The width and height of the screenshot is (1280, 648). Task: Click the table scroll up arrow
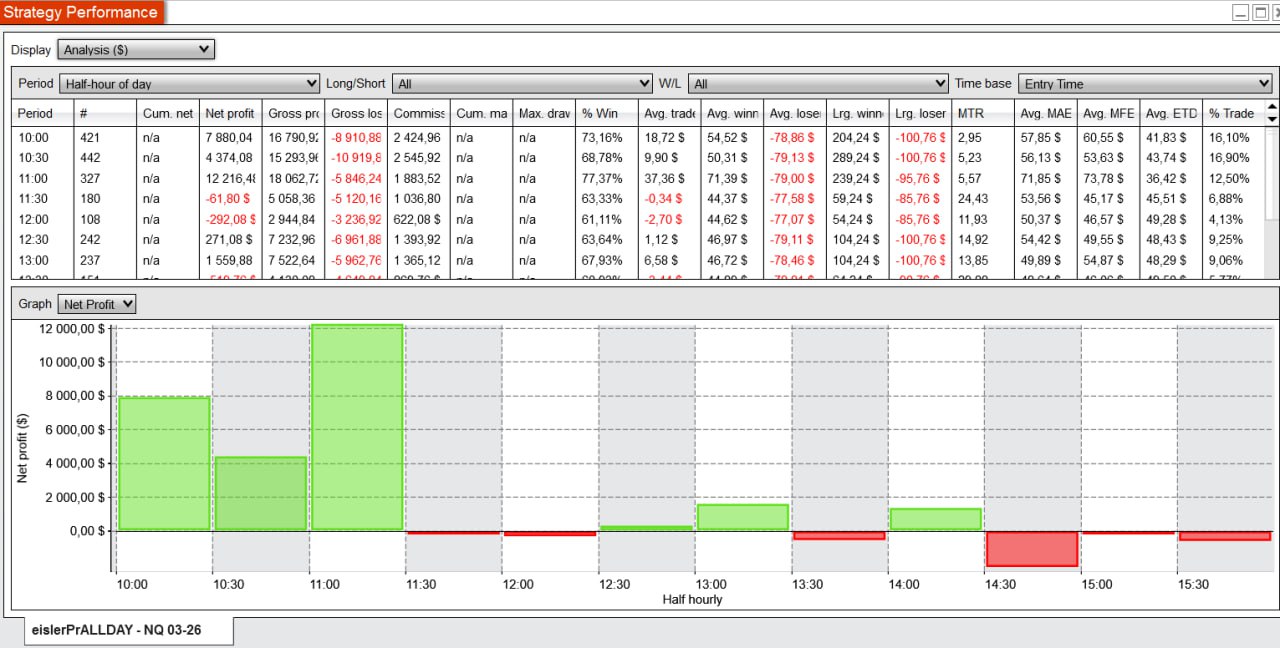[x=1272, y=107]
